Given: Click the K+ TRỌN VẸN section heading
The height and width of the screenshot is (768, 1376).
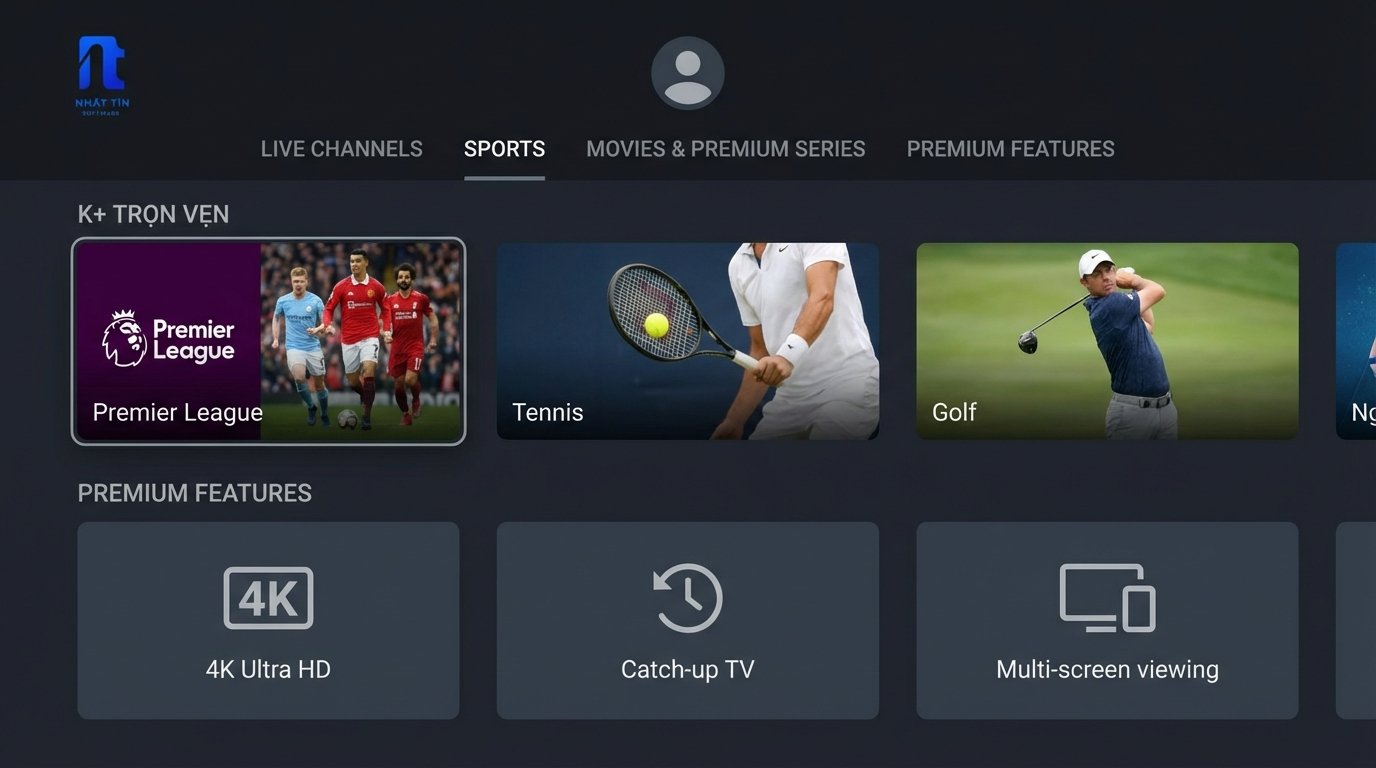Looking at the screenshot, I should [153, 214].
